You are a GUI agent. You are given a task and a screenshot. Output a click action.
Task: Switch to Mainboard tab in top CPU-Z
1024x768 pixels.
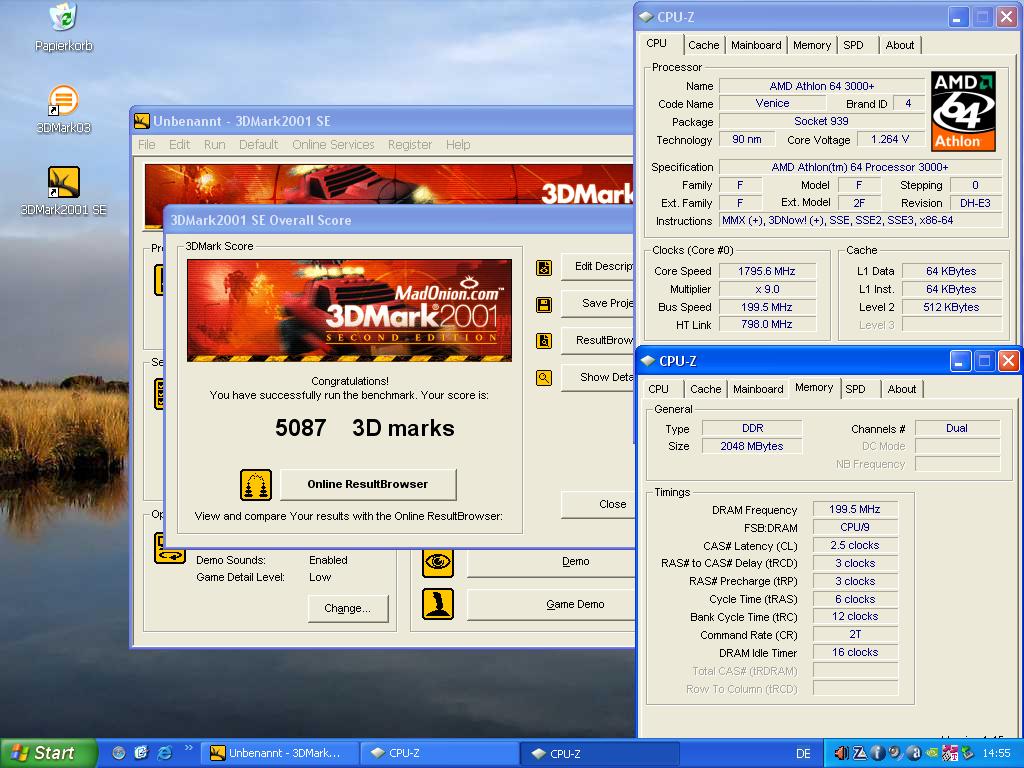tap(756, 45)
